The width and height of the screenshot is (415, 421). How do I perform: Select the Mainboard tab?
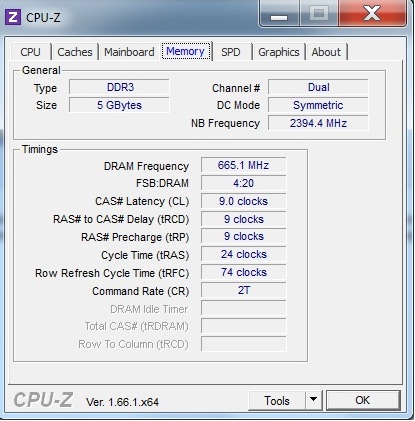[x=129, y=52]
